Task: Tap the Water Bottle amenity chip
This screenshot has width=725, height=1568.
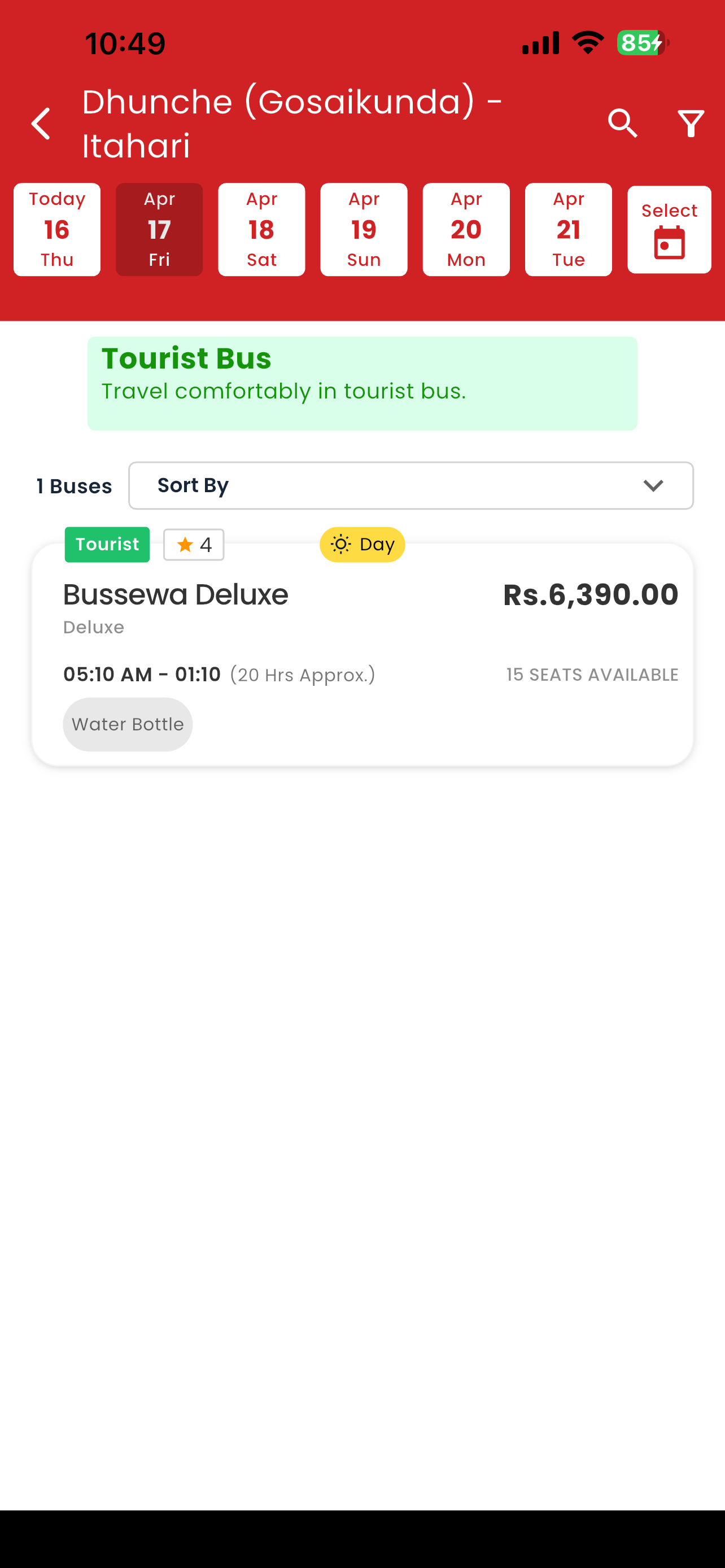Action: (128, 724)
